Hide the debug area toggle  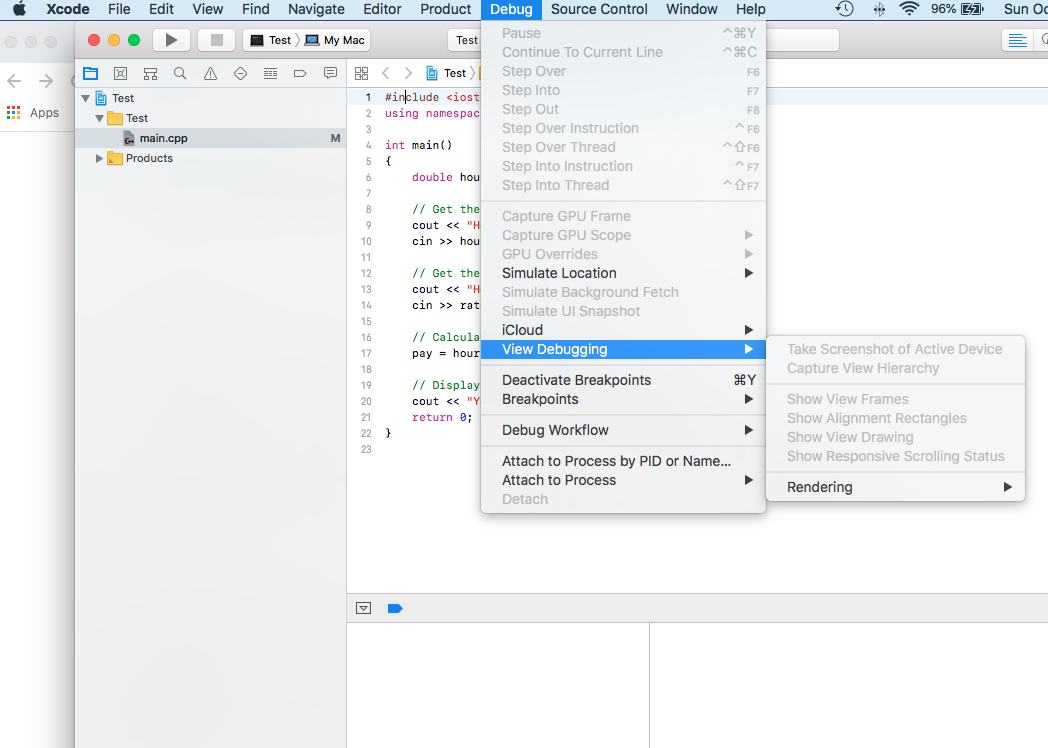[364, 608]
